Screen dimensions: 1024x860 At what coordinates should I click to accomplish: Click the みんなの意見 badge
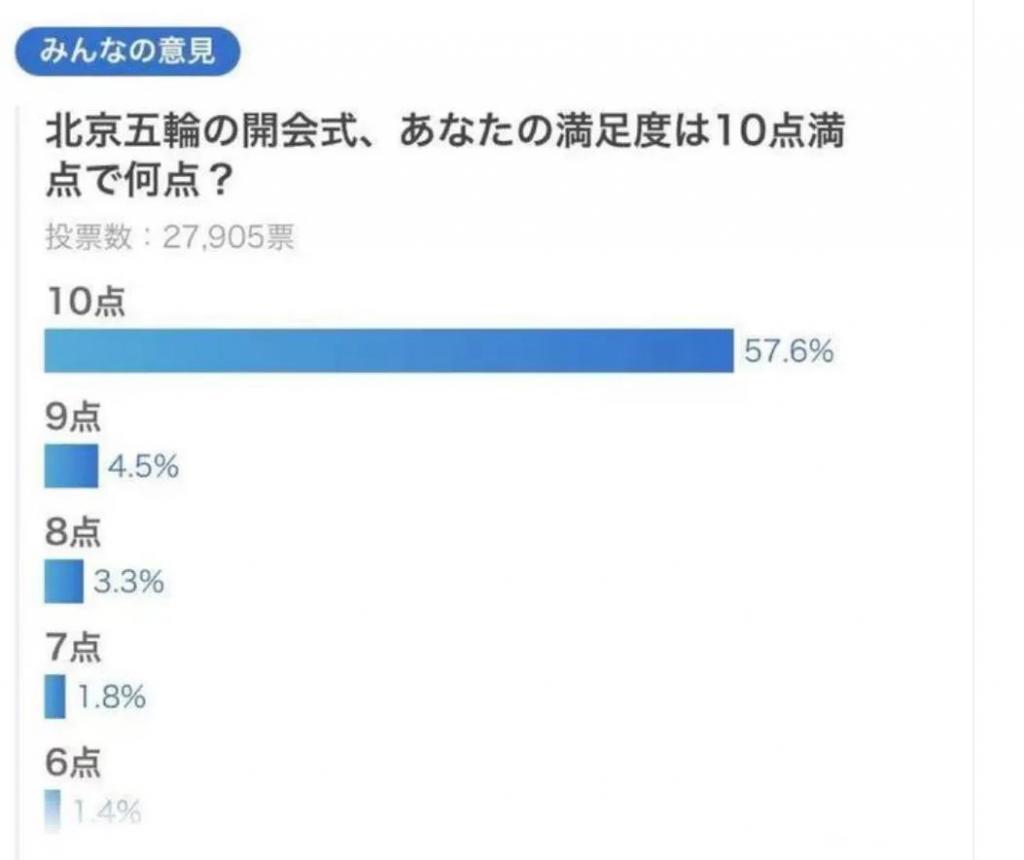coord(127,51)
